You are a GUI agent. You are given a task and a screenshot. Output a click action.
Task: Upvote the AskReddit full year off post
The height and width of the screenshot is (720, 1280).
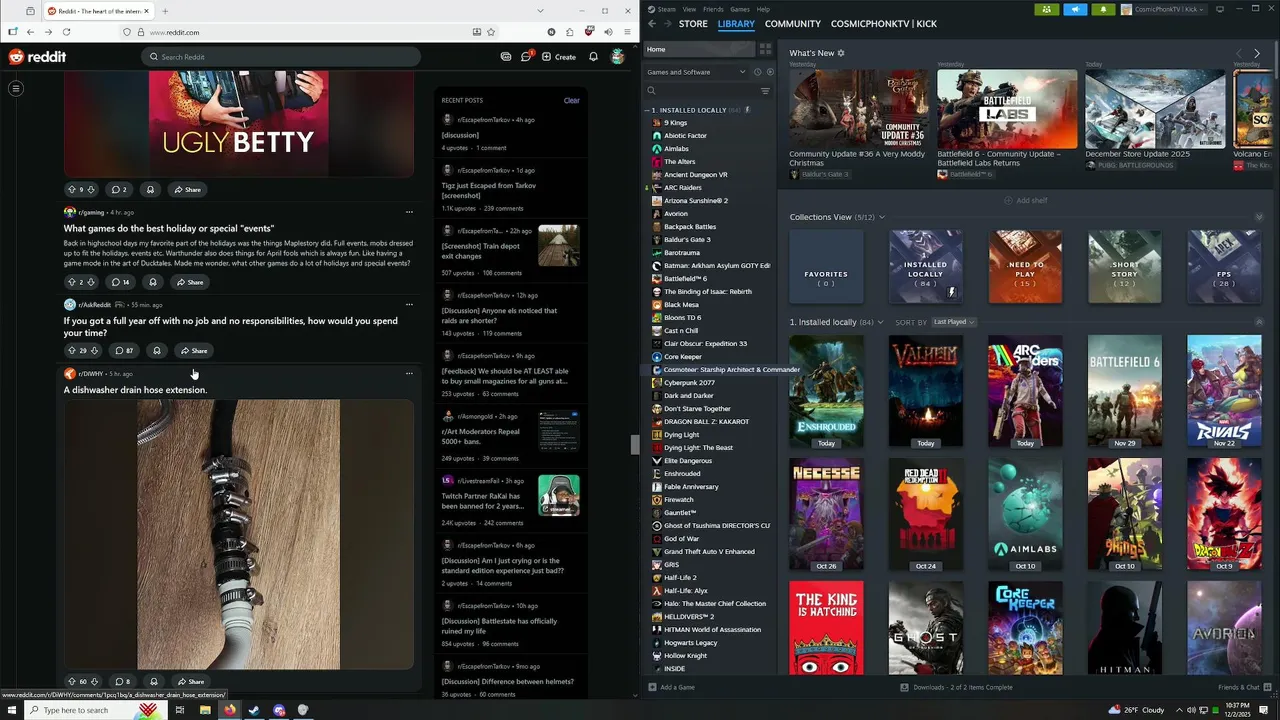[x=71, y=351]
